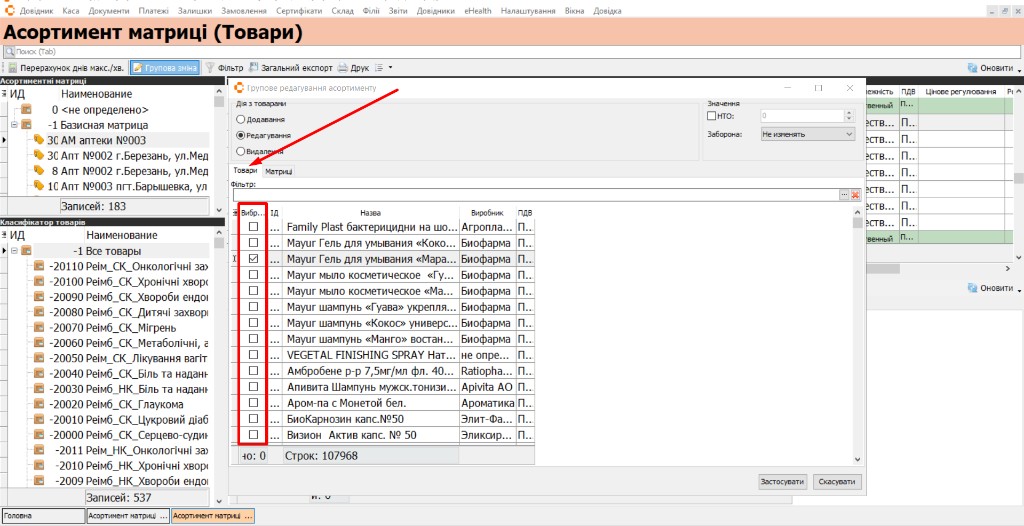Select the Видалення radio option
This screenshot has width=1024, height=526.
click(240, 151)
